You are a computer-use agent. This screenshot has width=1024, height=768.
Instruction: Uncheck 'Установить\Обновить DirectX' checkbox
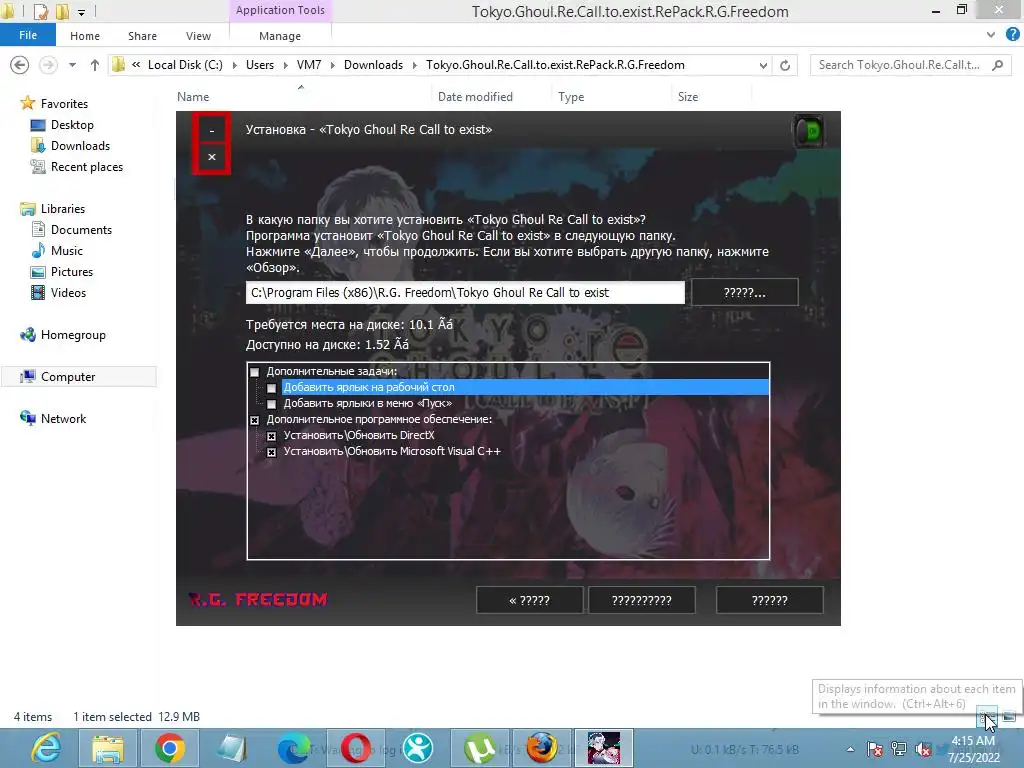tap(272, 436)
